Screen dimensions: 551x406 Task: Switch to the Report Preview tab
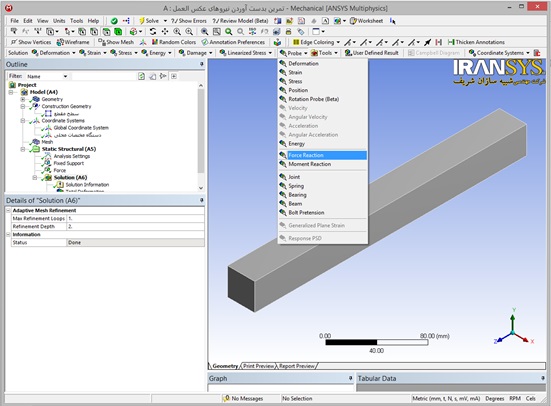point(297,366)
